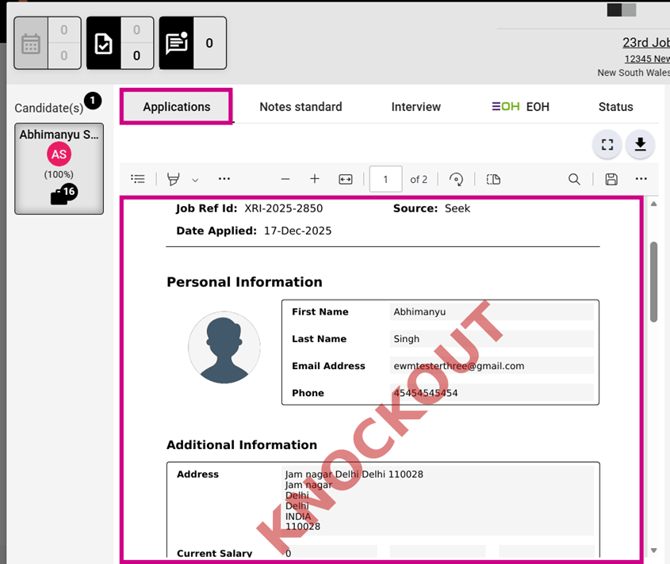Open more options beside highlighter tool
The height and width of the screenshot is (564, 670).
pos(224,179)
